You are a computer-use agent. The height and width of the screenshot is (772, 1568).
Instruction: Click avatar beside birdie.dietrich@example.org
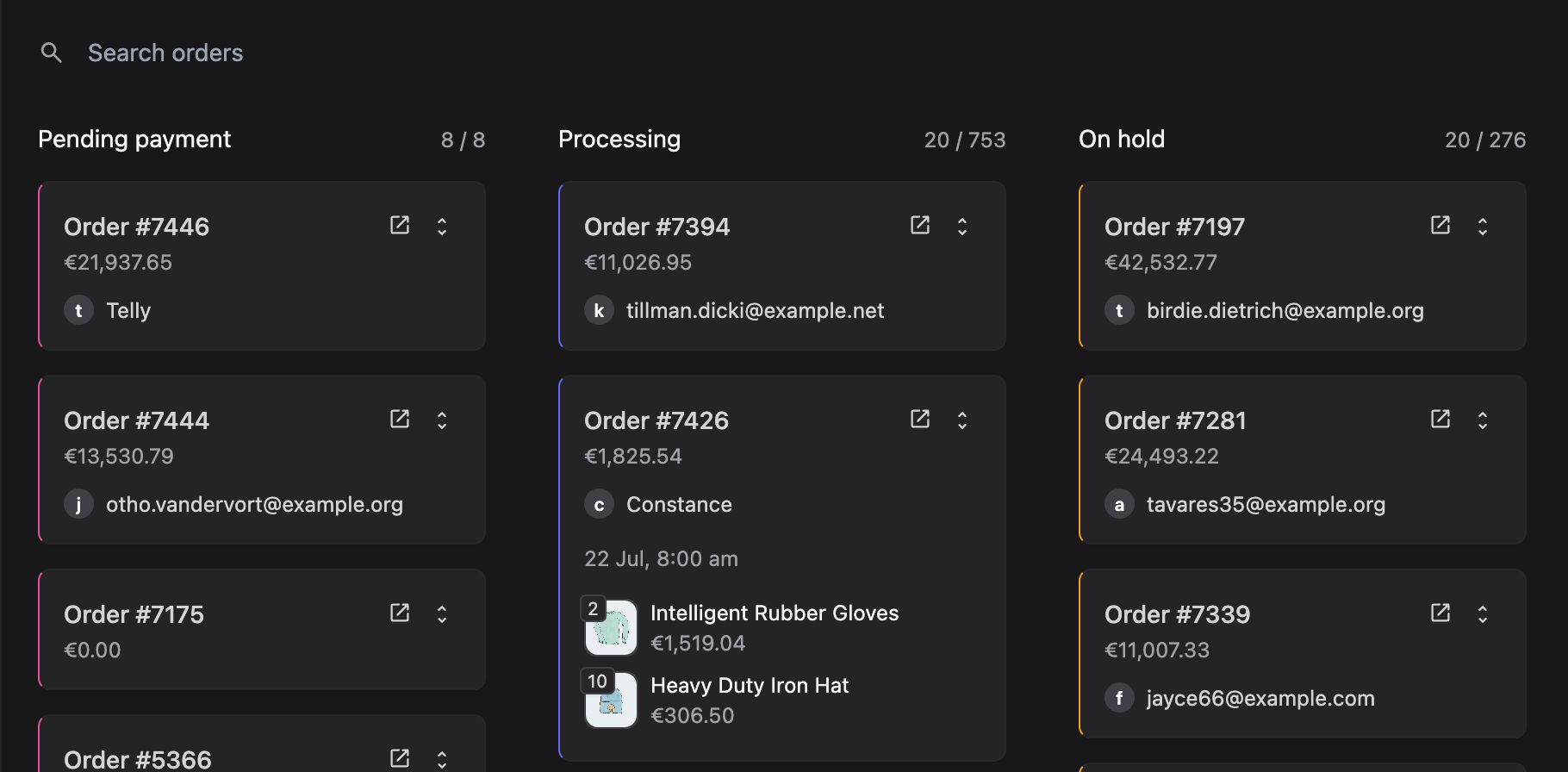pyautogui.click(x=1120, y=310)
